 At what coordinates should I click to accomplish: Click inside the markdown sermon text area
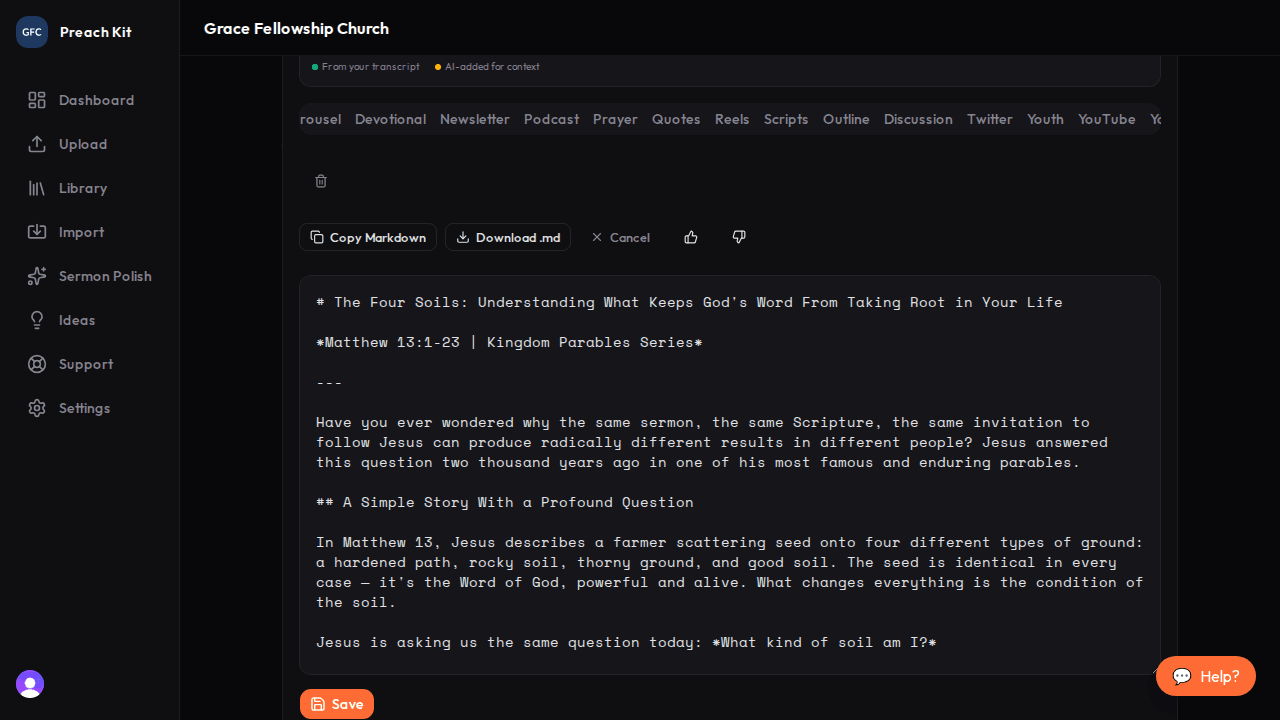tap(728, 470)
